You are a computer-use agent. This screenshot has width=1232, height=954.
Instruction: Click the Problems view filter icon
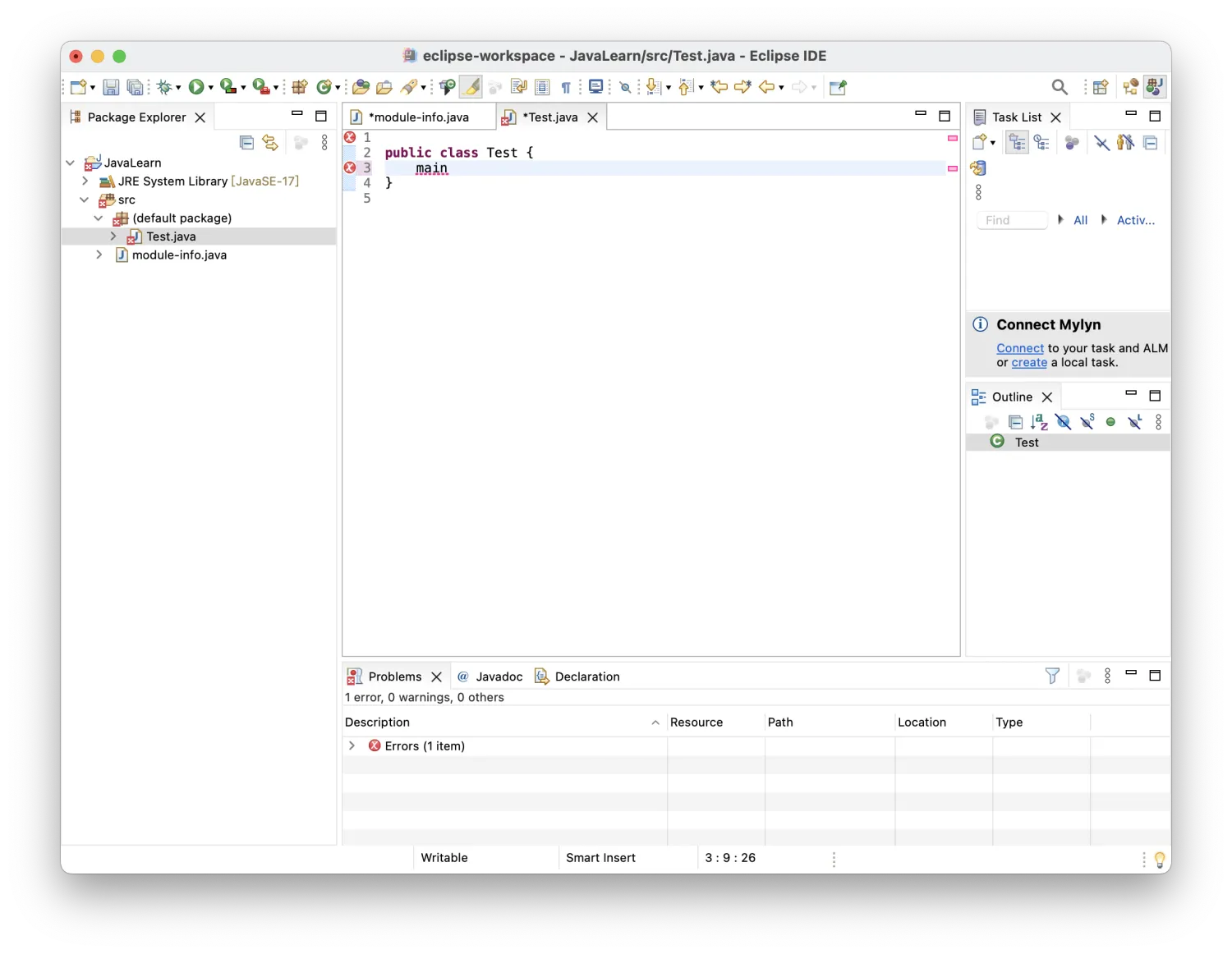click(x=1052, y=676)
